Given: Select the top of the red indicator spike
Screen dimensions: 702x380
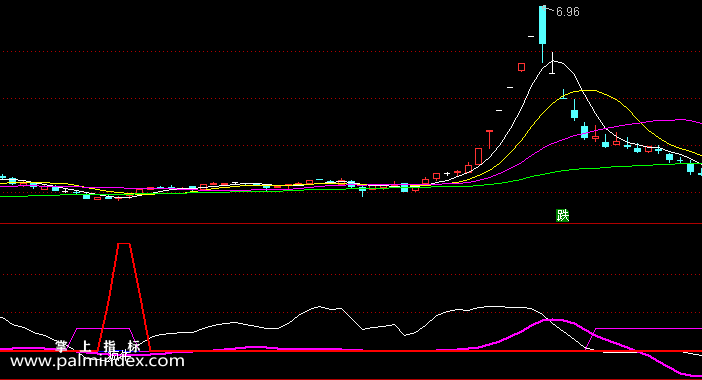Looking at the screenshot, I should [124, 244].
